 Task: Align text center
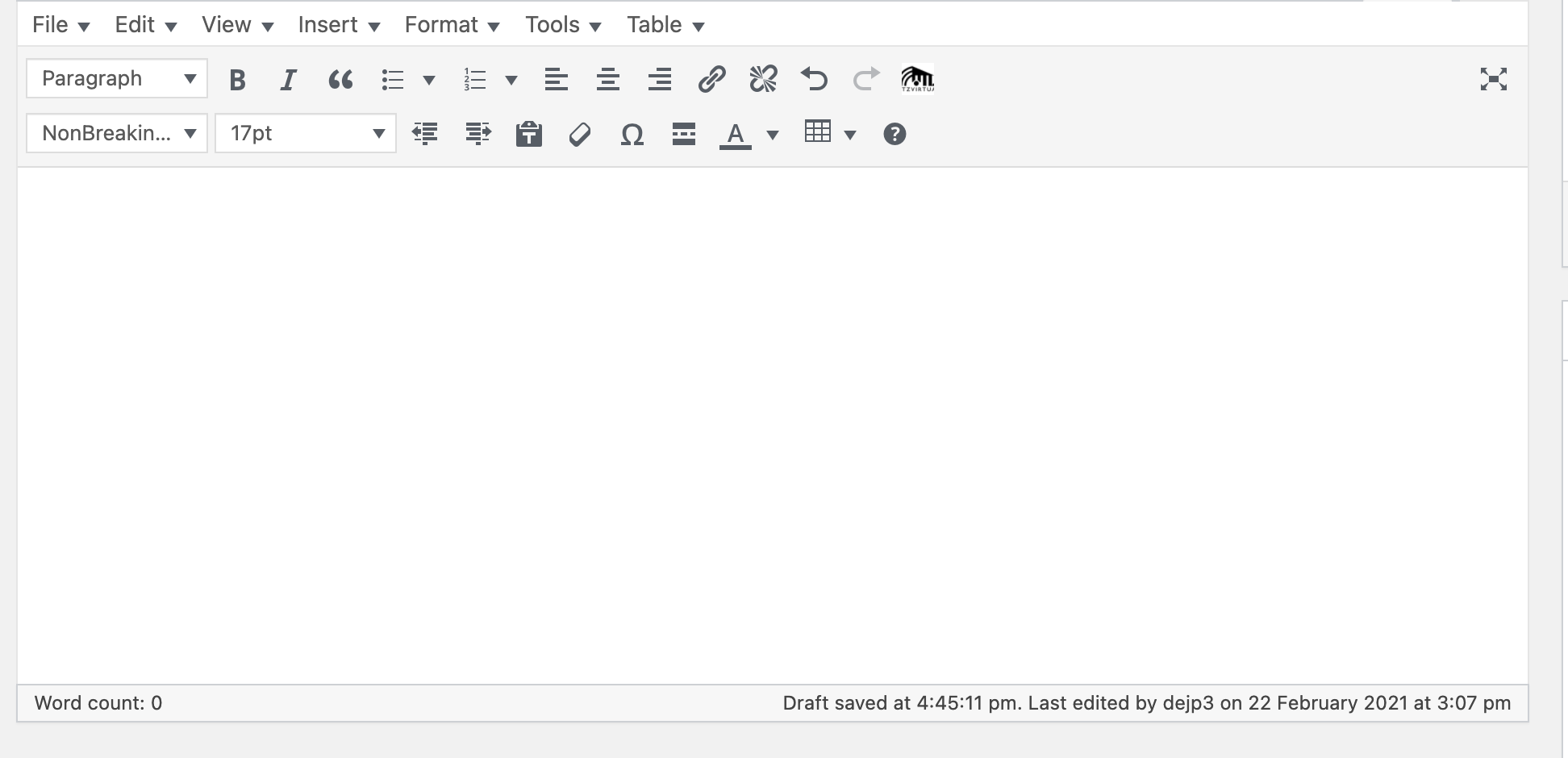(608, 79)
